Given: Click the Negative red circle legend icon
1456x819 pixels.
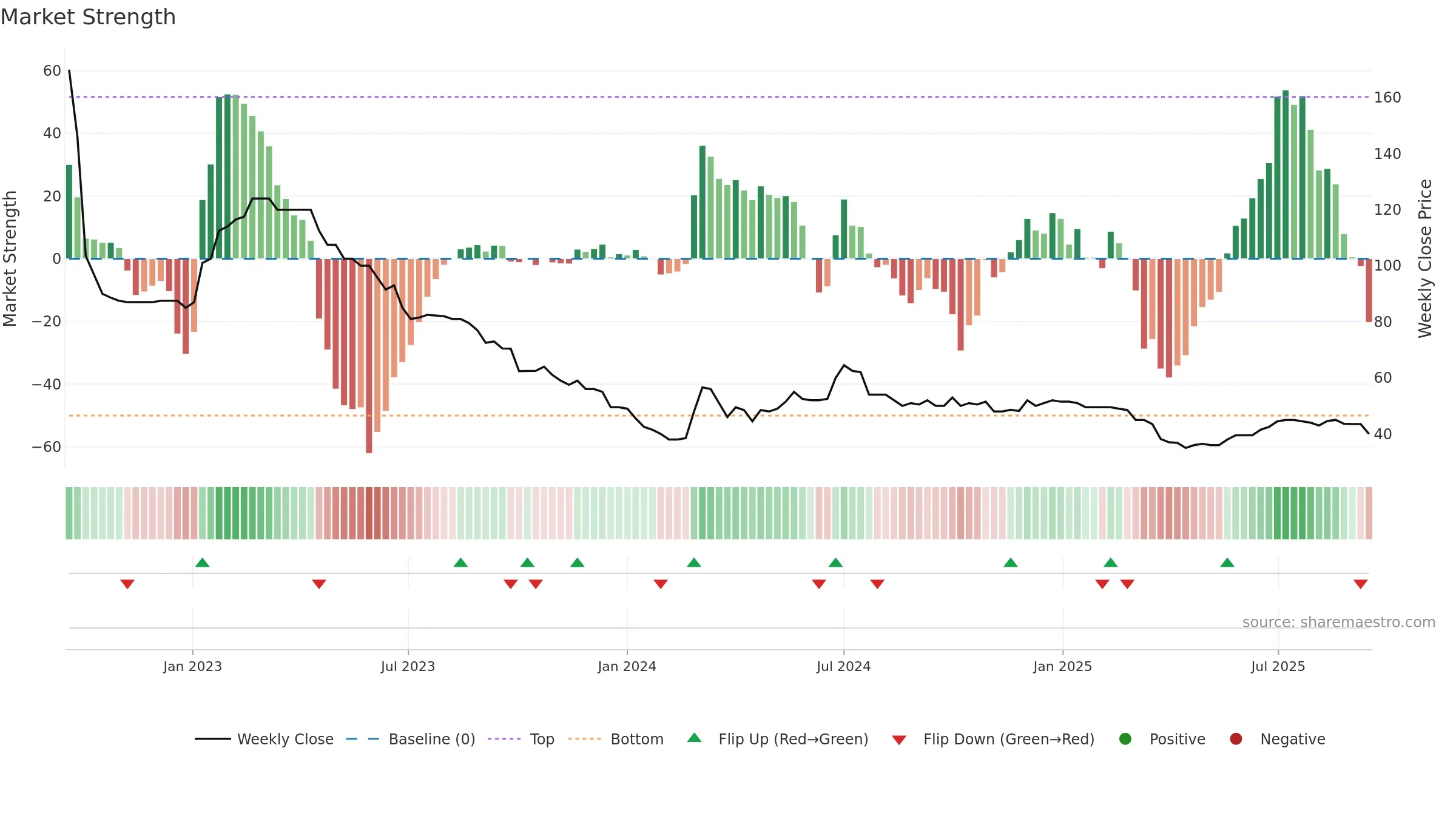Looking at the screenshot, I should coord(1236,739).
